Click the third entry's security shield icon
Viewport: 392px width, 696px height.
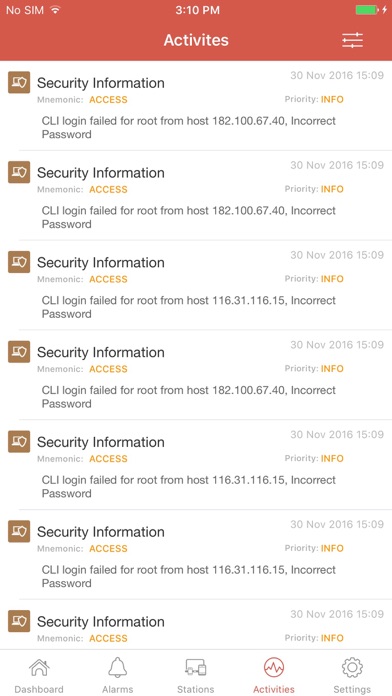(19, 262)
